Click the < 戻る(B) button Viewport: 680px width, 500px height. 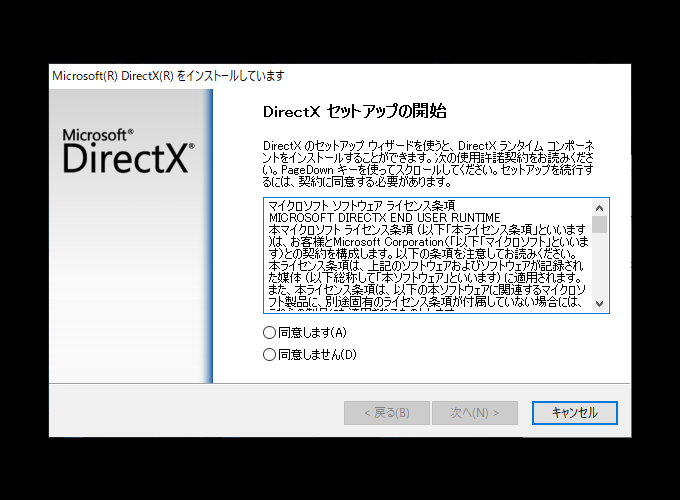[386, 412]
